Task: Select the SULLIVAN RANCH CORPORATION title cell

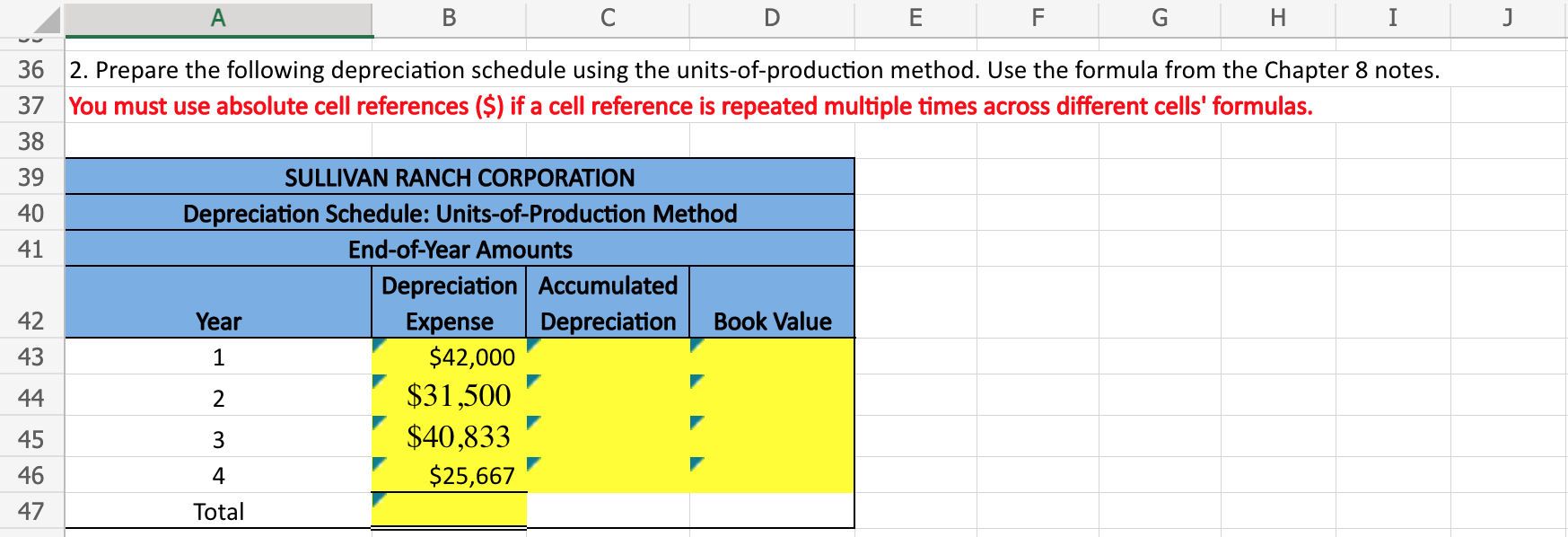Action: coord(460,177)
